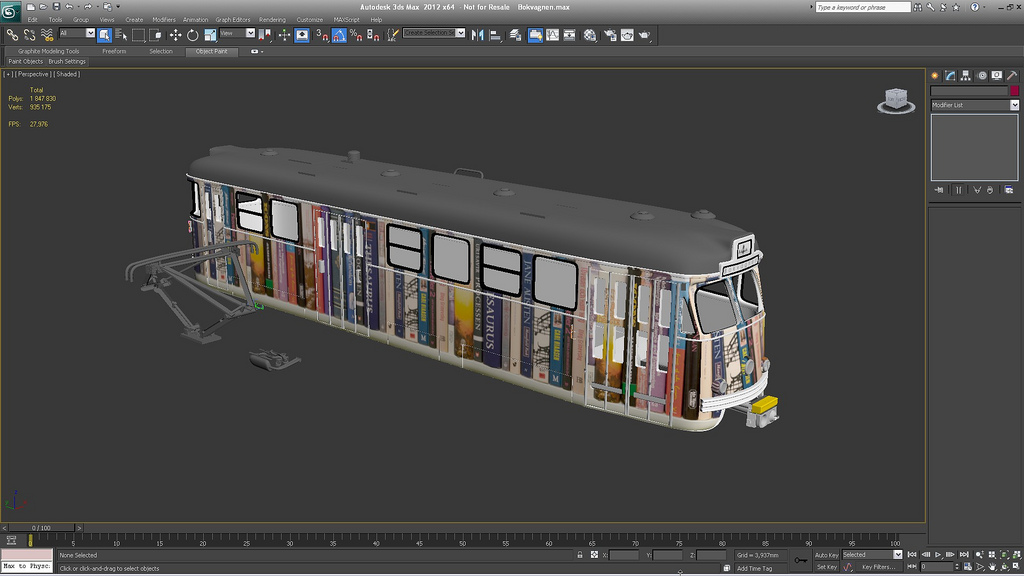1024x576 pixels.
Task: Select the Select and Scale tool
Action: pos(210,35)
